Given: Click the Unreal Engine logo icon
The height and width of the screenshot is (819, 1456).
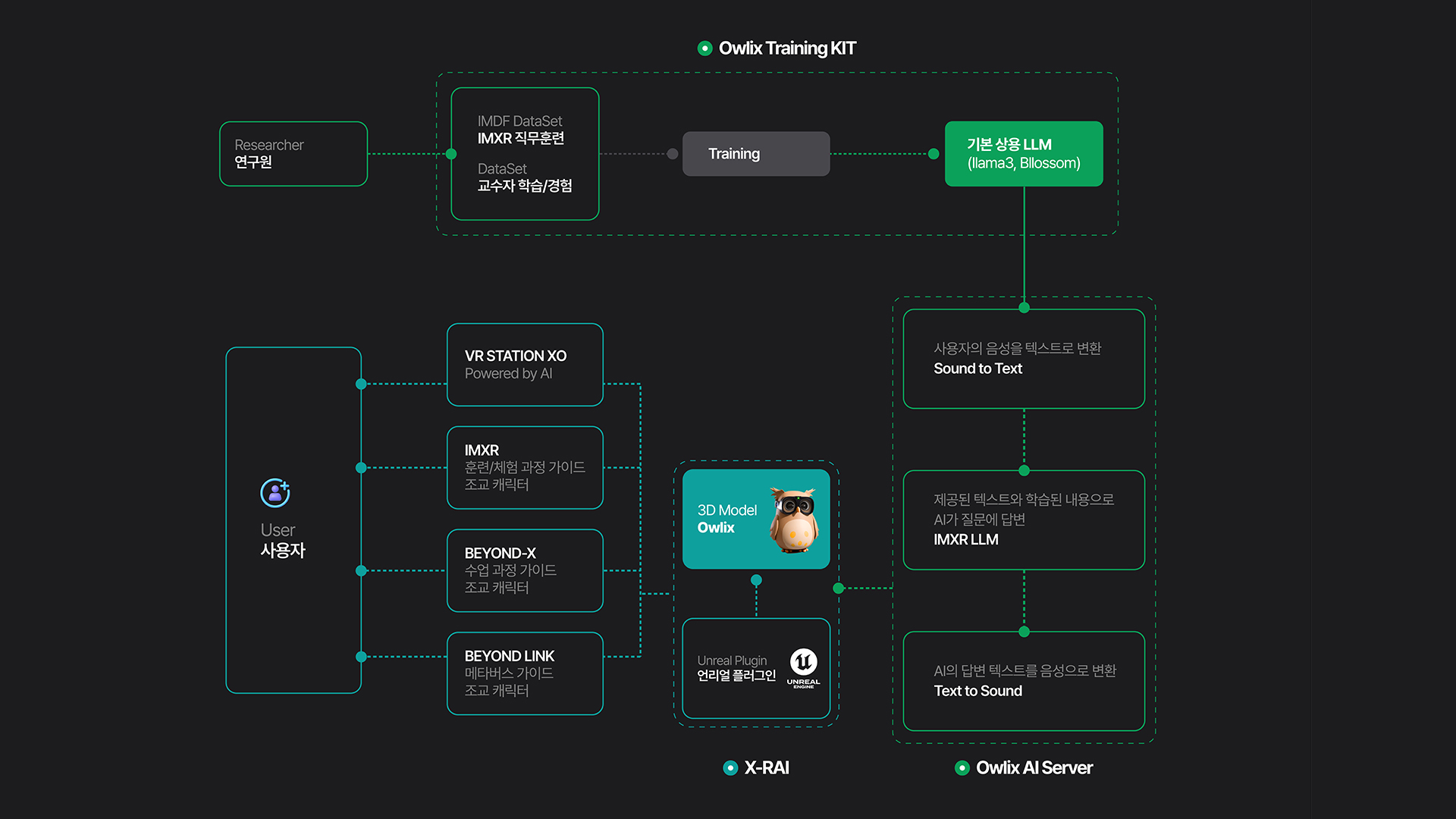Looking at the screenshot, I should click(803, 667).
